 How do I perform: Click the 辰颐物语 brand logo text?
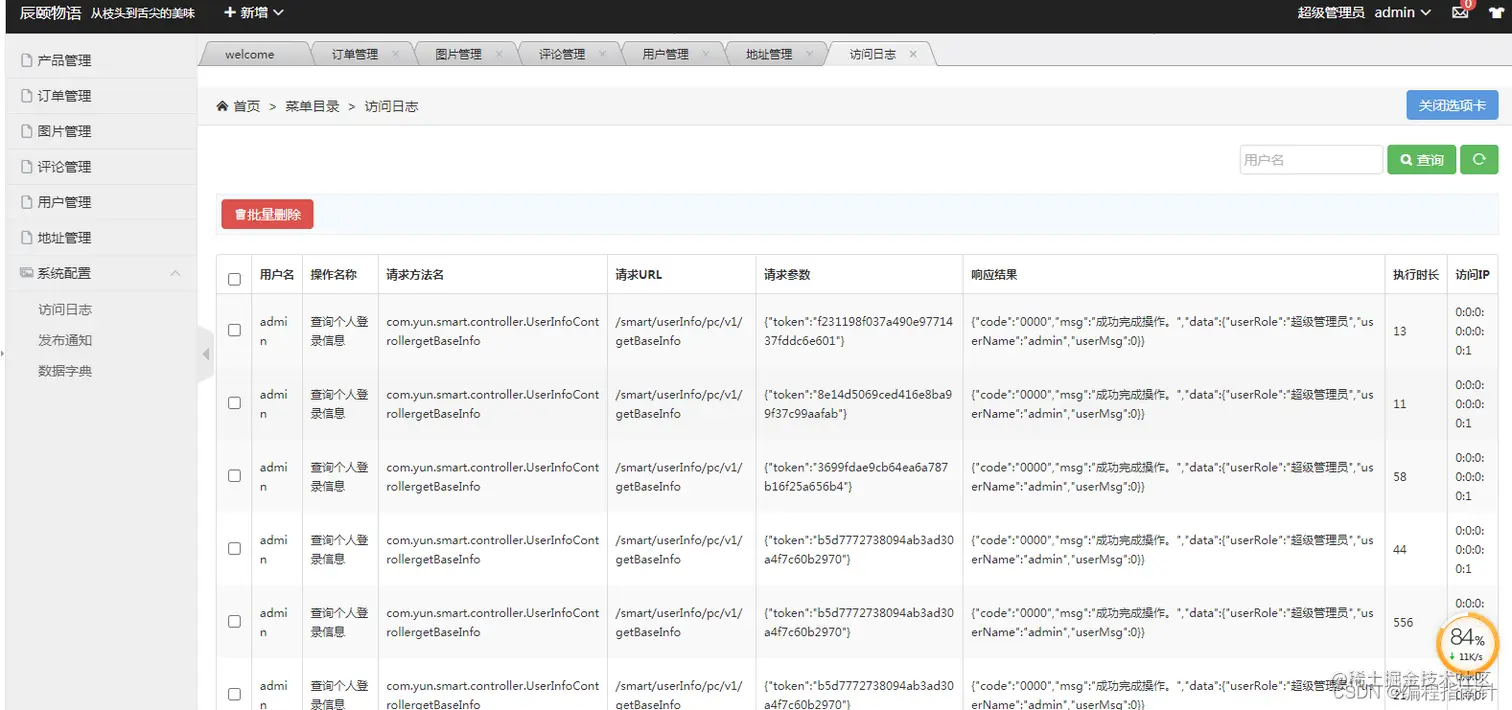pos(51,12)
